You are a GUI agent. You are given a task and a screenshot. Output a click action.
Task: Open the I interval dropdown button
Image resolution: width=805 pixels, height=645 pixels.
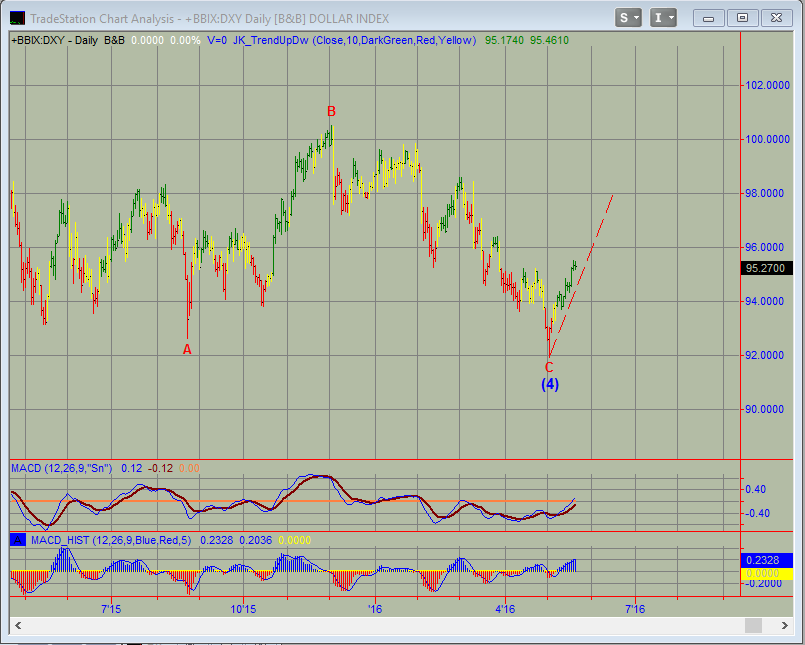(x=663, y=18)
